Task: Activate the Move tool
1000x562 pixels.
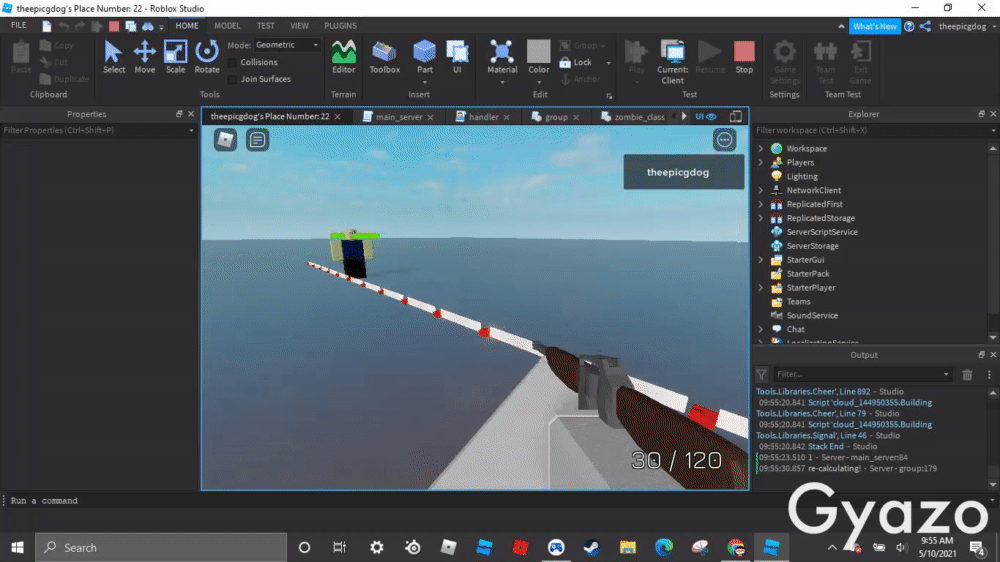Action: point(145,57)
